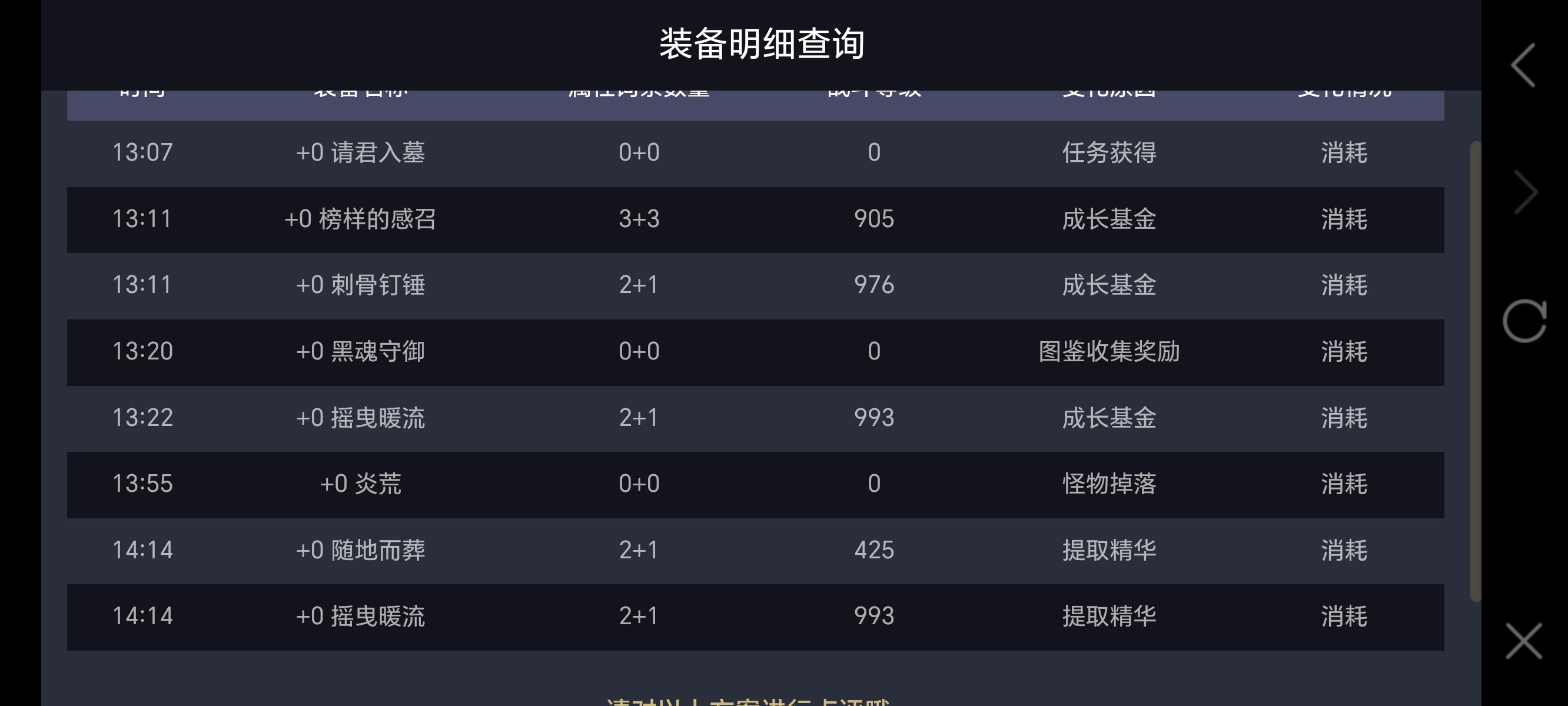1568x706 pixels.
Task: Click the combat power value 425
Action: (x=873, y=550)
